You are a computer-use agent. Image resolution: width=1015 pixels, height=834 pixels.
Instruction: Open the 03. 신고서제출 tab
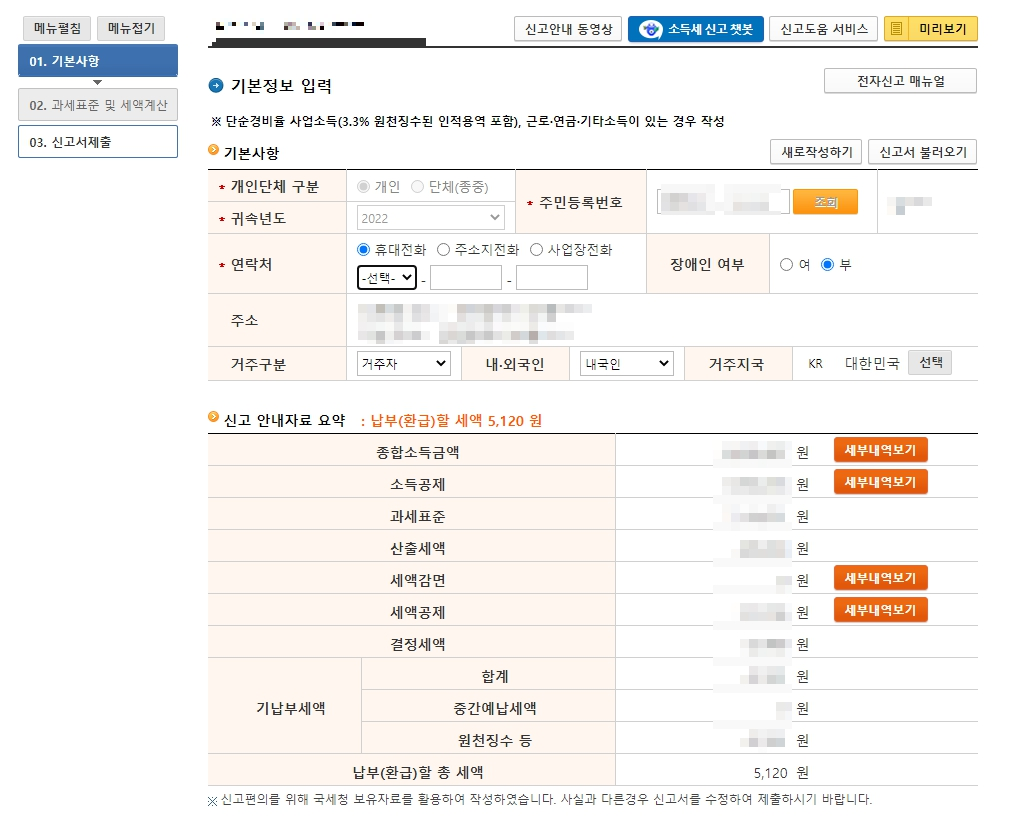(97, 140)
